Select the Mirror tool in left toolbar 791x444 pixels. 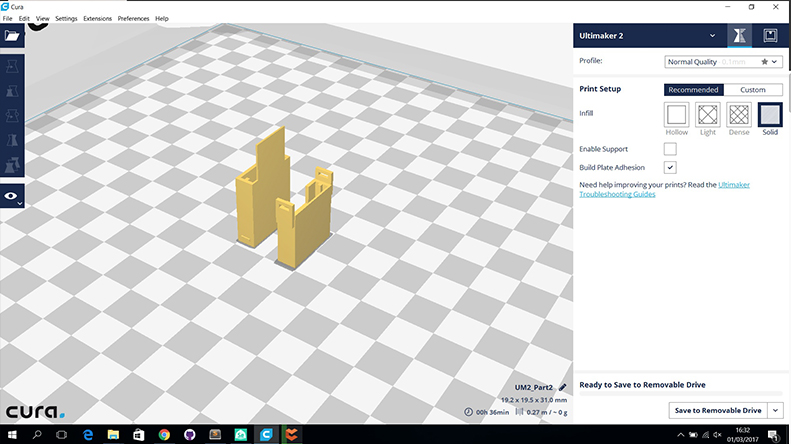tap(12, 140)
